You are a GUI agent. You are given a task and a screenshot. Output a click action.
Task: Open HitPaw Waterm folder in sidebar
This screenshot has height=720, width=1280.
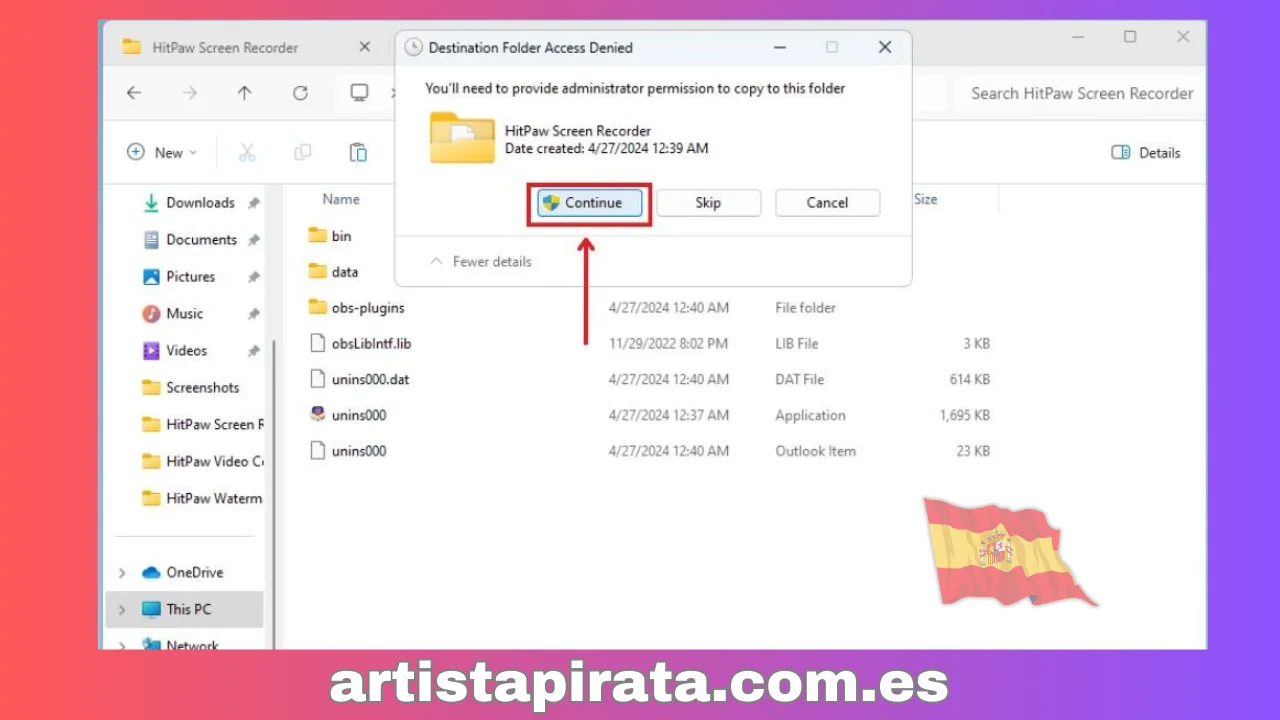point(203,499)
